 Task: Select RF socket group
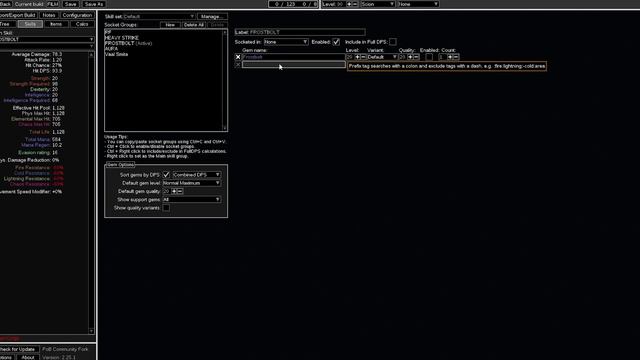point(108,32)
